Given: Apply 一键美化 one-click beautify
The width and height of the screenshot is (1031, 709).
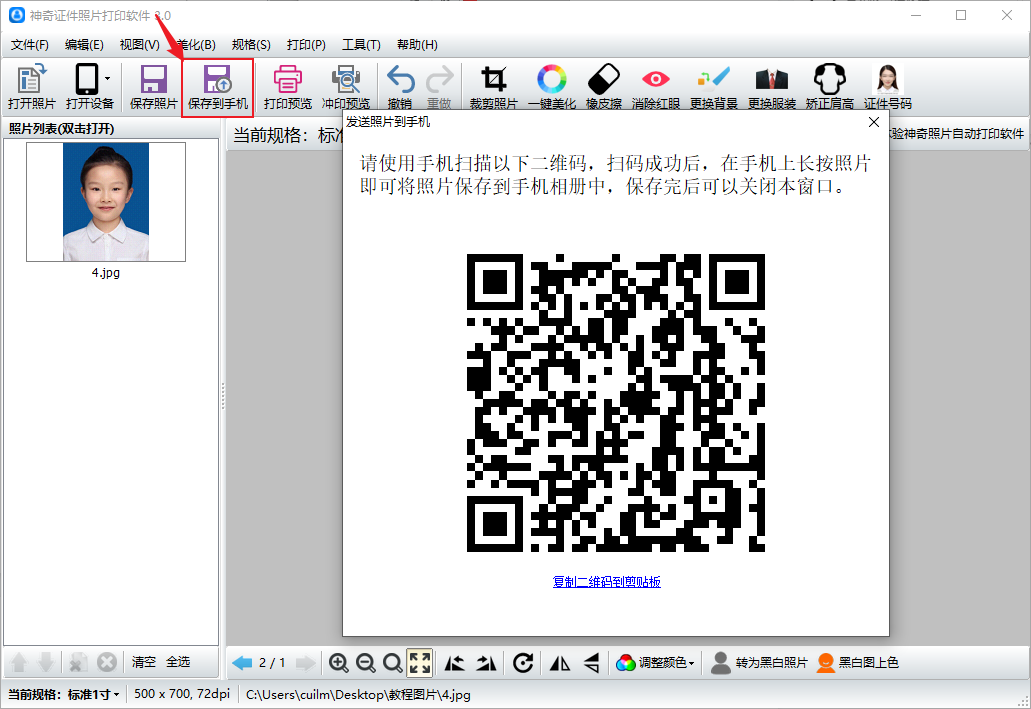Looking at the screenshot, I should point(552,87).
